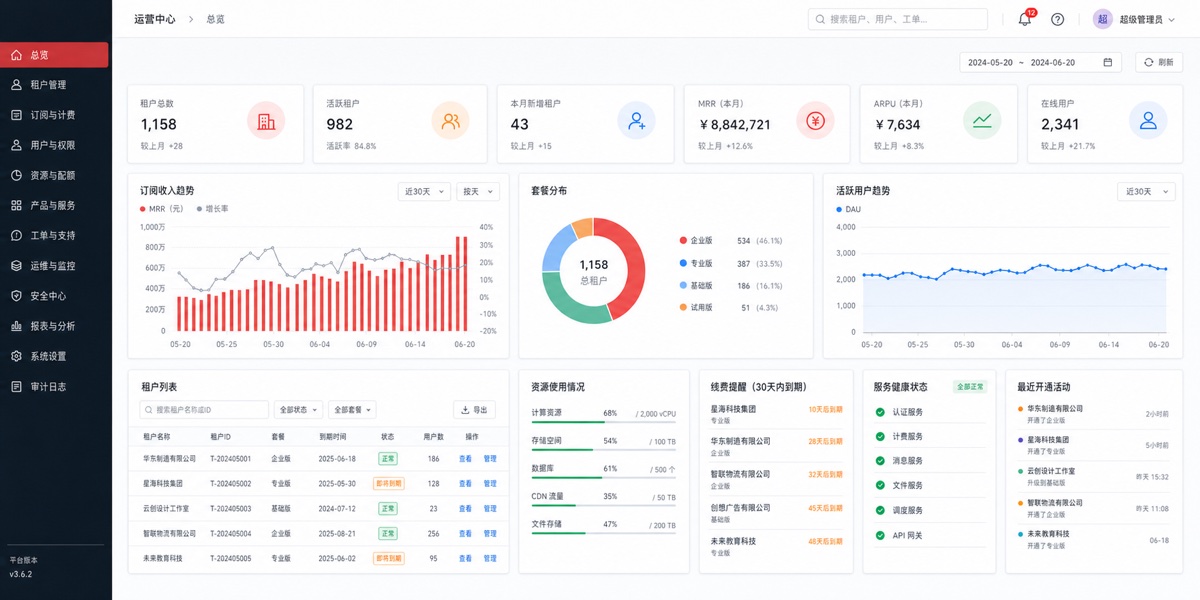Click the breadcrumb arrow after 运营中心
Viewport: 1200px width, 600px height.
click(x=190, y=19)
